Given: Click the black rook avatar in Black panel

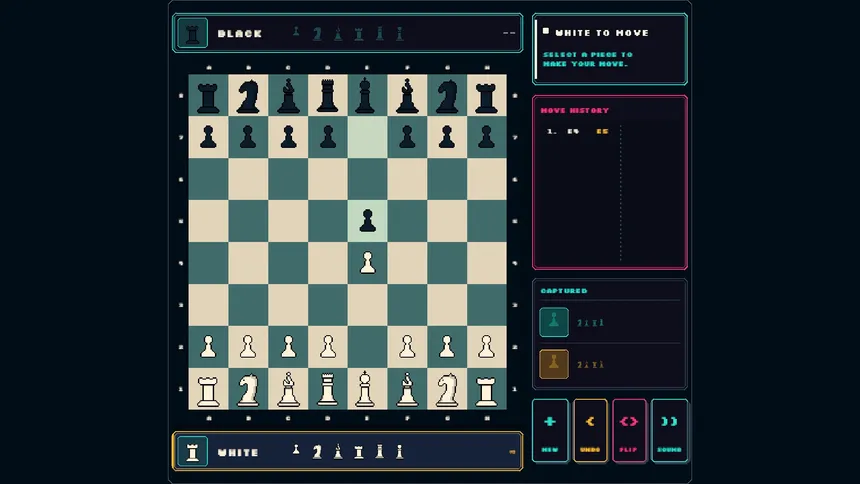Looking at the screenshot, I should pos(193,33).
